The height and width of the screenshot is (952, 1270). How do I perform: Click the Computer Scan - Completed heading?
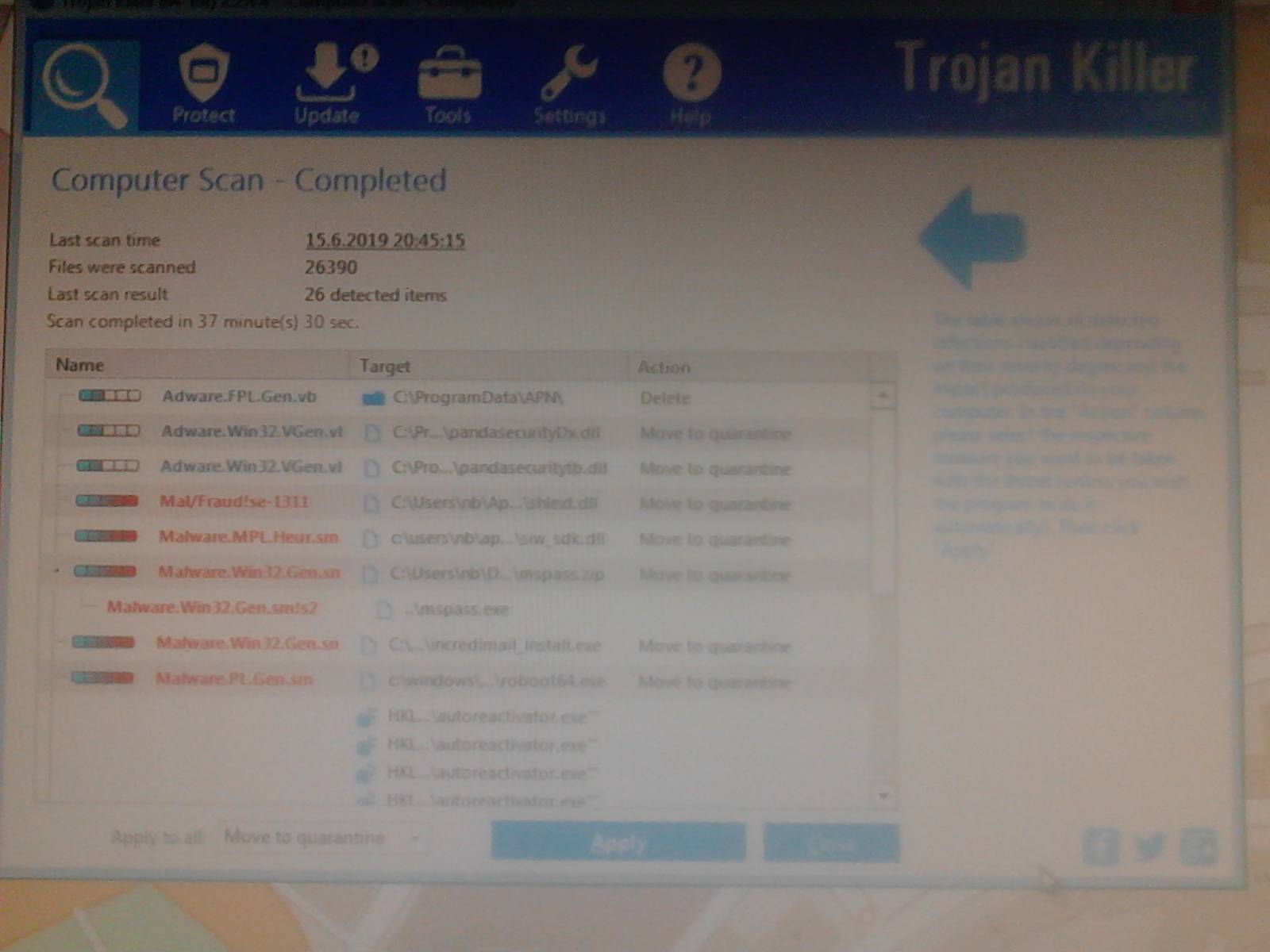(x=249, y=180)
